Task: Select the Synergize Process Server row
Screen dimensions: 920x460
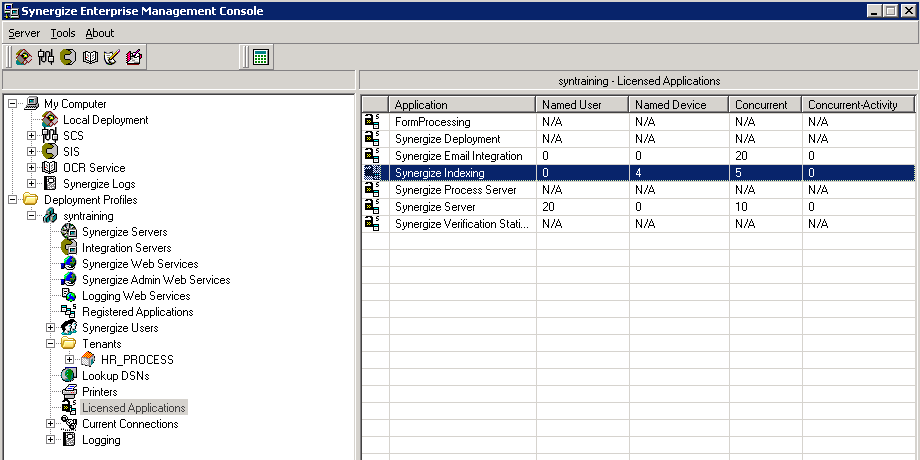Action: point(638,190)
